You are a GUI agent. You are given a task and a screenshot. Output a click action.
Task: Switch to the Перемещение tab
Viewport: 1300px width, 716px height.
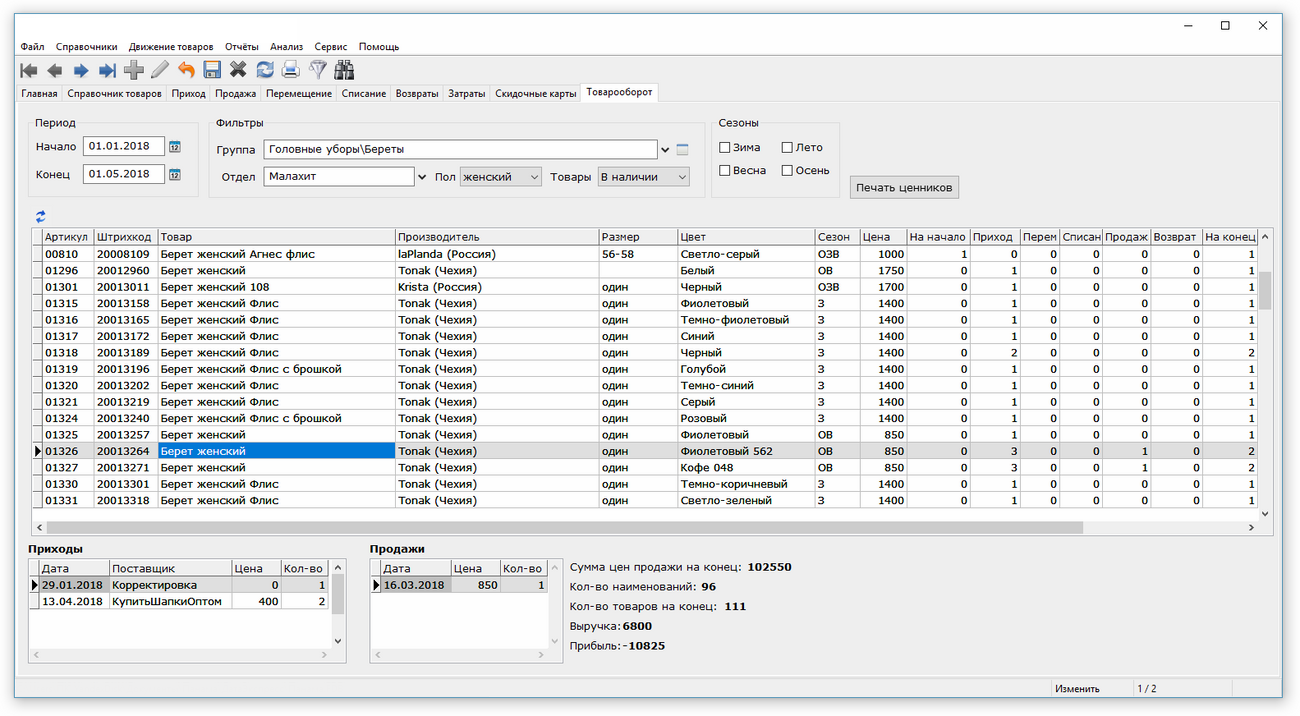click(299, 94)
